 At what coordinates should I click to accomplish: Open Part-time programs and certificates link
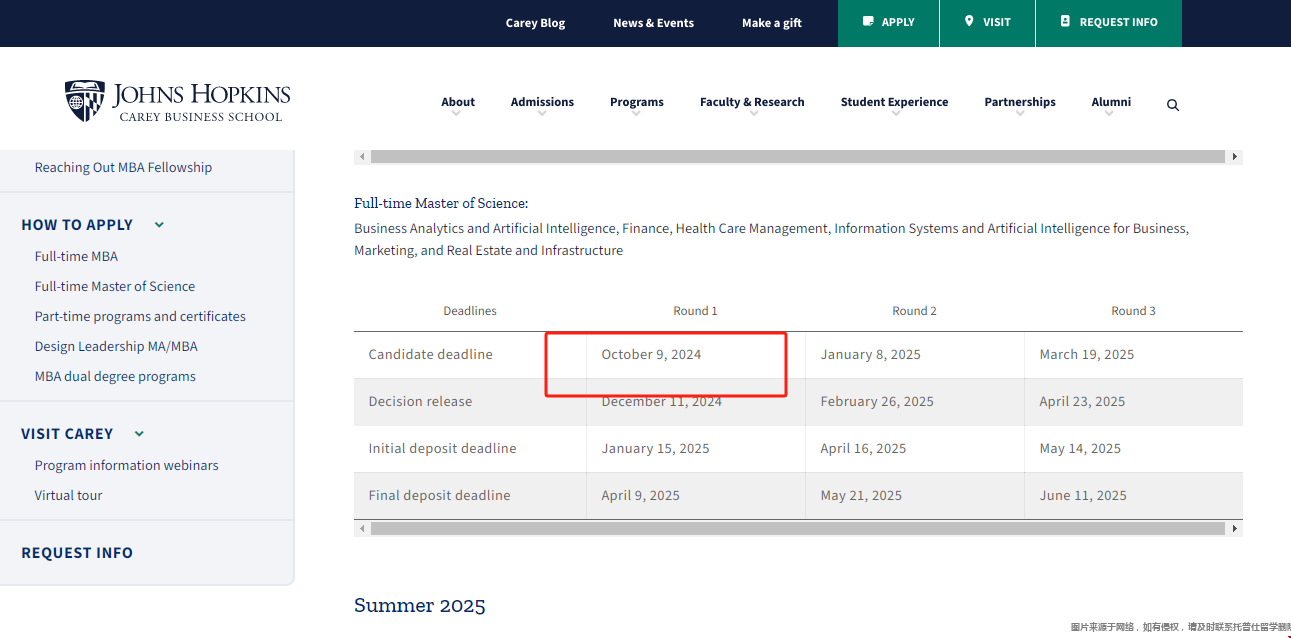(140, 317)
